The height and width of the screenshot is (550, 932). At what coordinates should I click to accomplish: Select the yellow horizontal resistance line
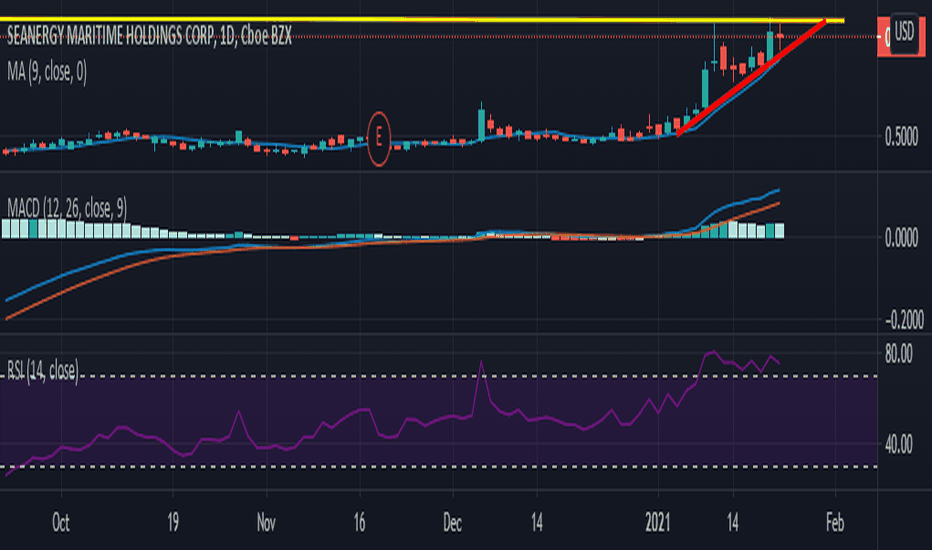click(x=422, y=21)
